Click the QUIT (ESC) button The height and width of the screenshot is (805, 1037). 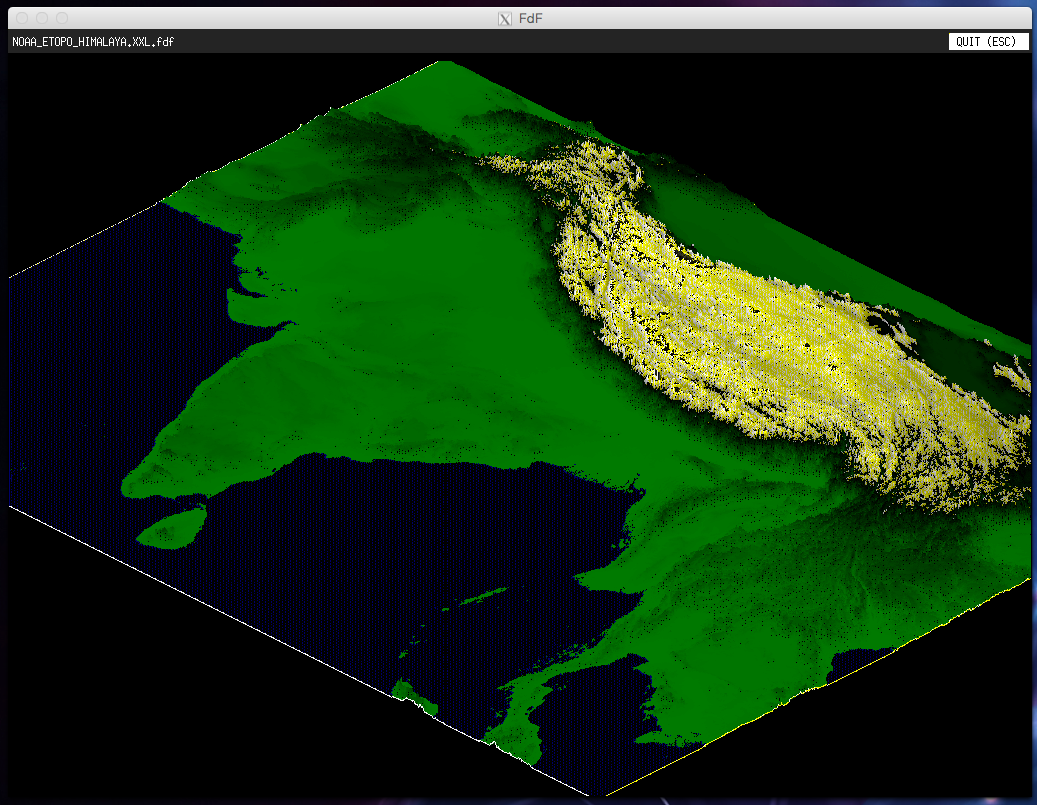(x=988, y=42)
